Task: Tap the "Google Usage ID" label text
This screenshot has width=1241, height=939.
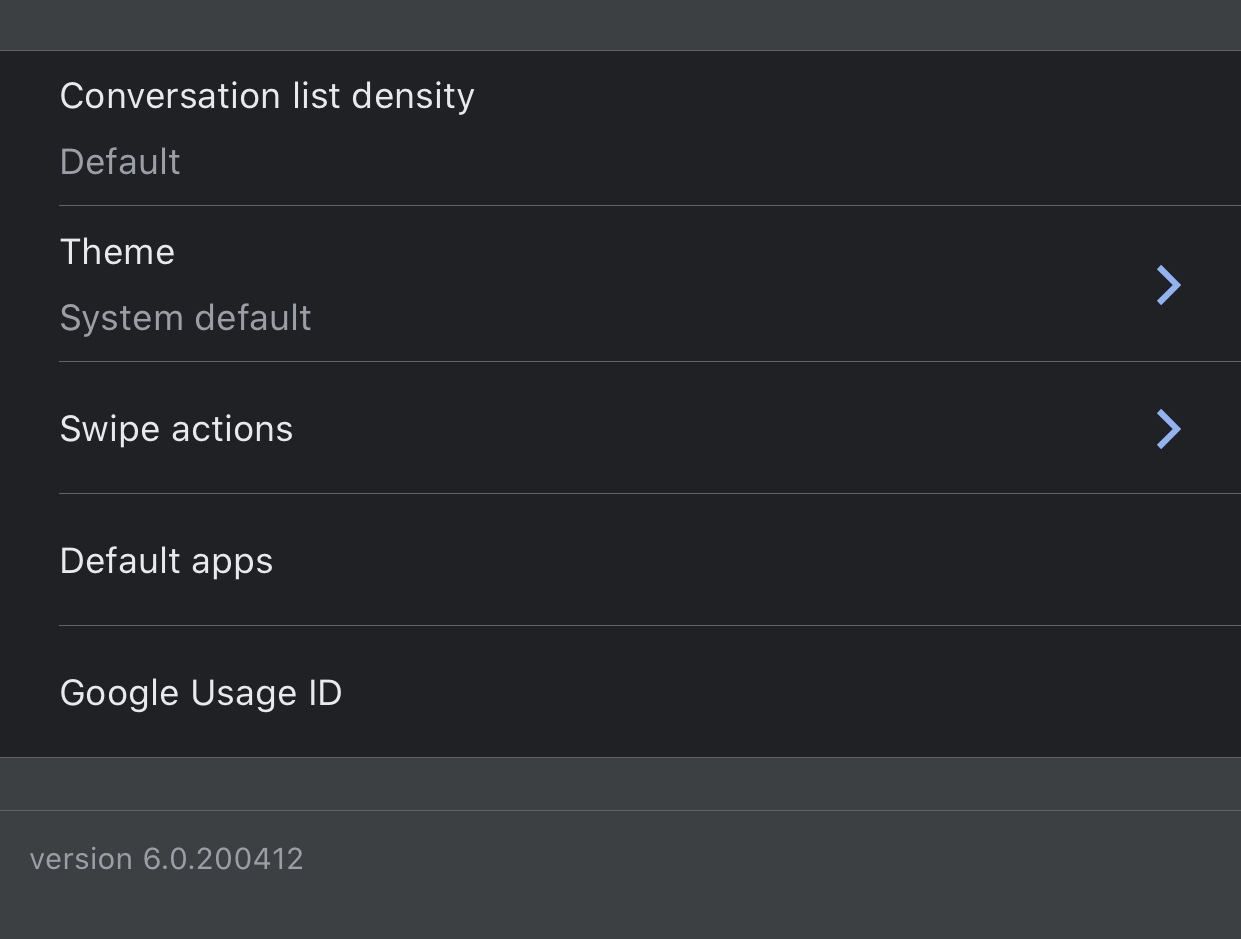Action: (201, 693)
